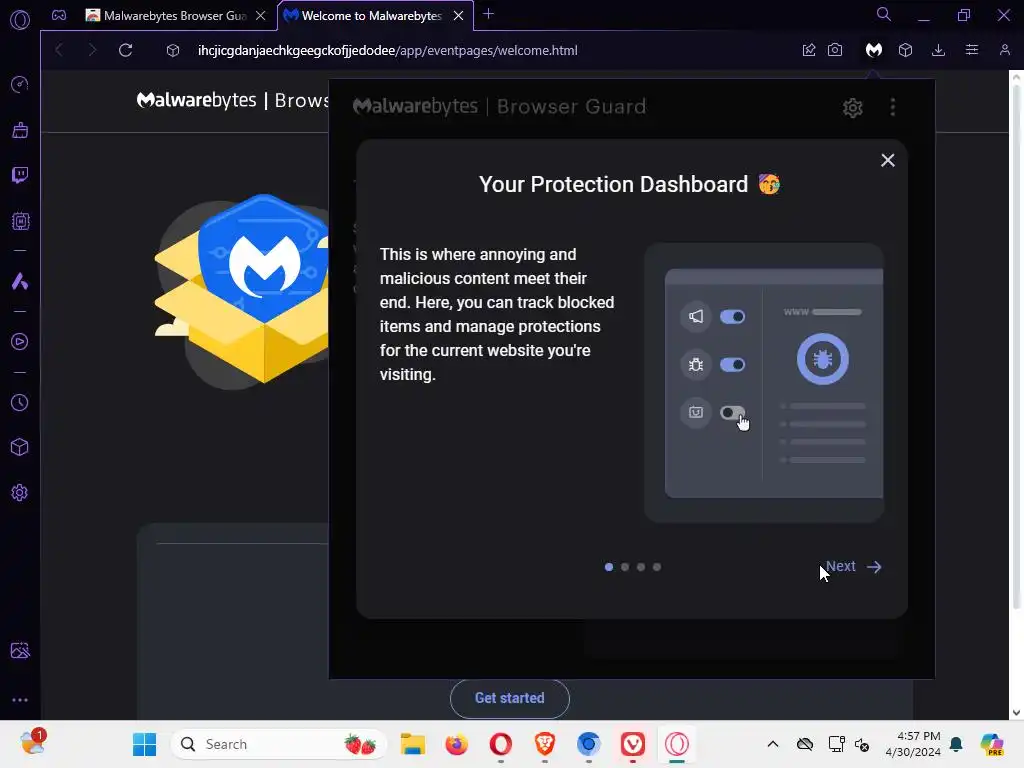Click Next in the dashboard tour
Viewport: 1024px width, 768px height.
click(x=854, y=566)
